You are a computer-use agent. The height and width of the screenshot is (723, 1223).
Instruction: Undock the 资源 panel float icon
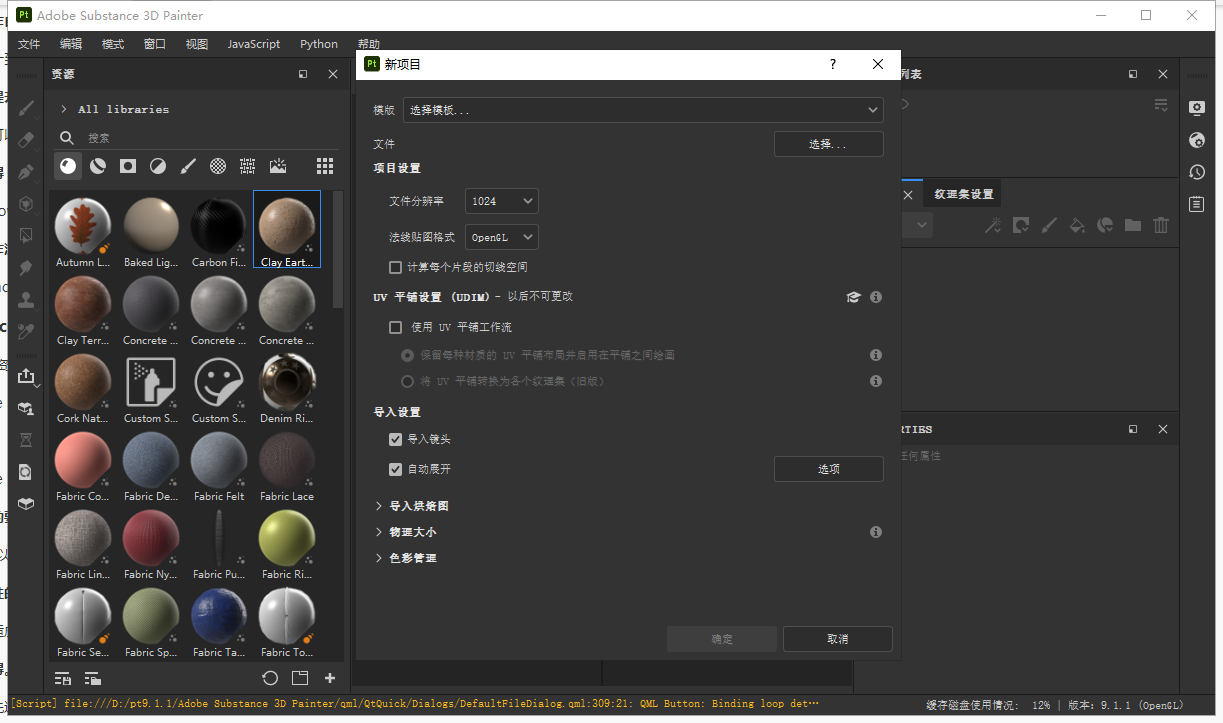pyautogui.click(x=303, y=74)
